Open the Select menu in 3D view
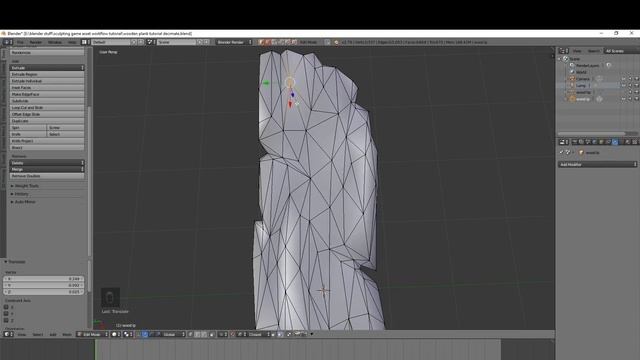 click(38, 334)
